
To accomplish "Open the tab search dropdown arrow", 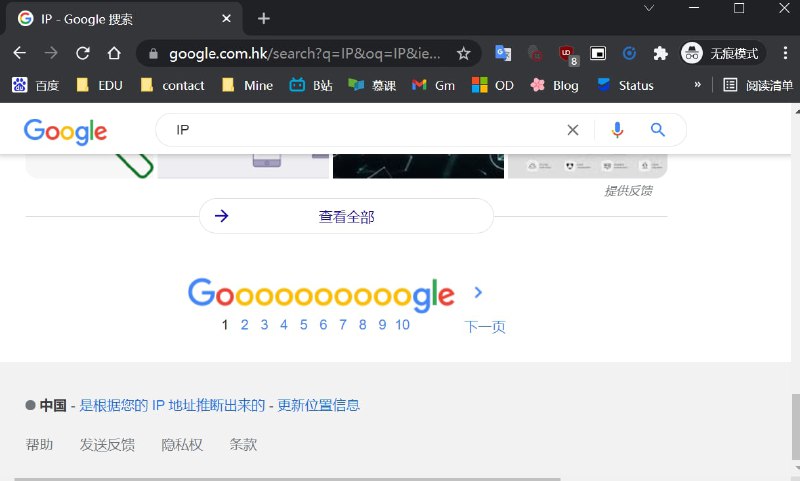I will tap(649, 8).
